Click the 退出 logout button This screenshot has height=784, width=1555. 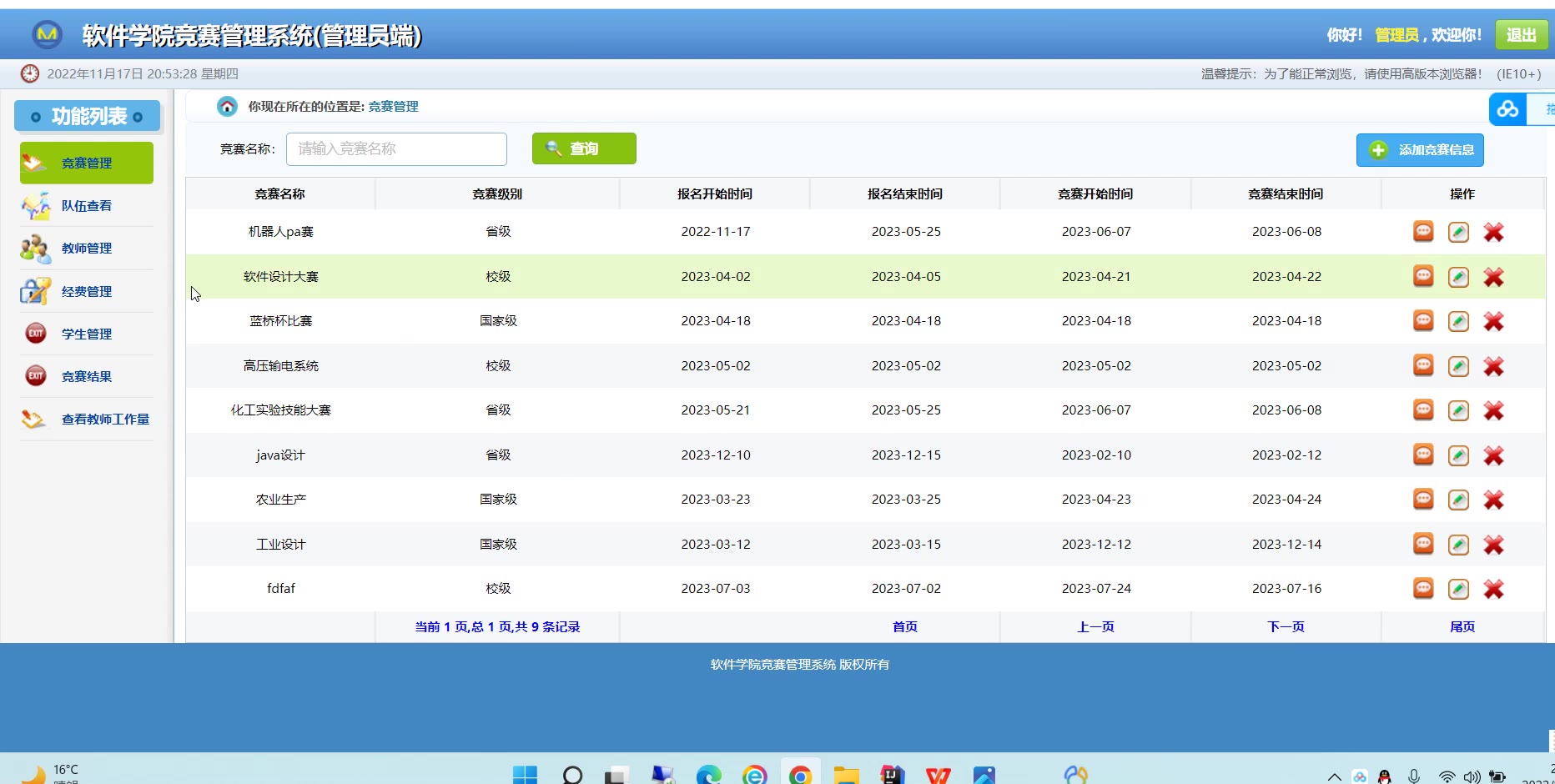click(1520, 35)
